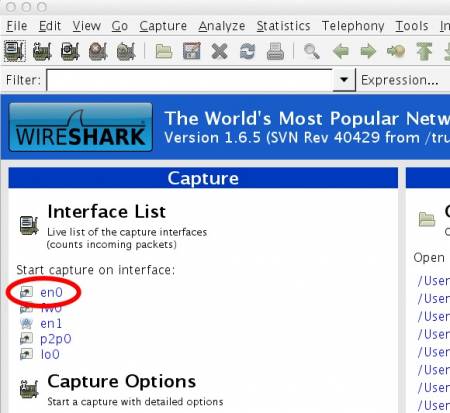The image size is (450, 413).
Task: Print packets using the printer icon
Action: [275, 52]
